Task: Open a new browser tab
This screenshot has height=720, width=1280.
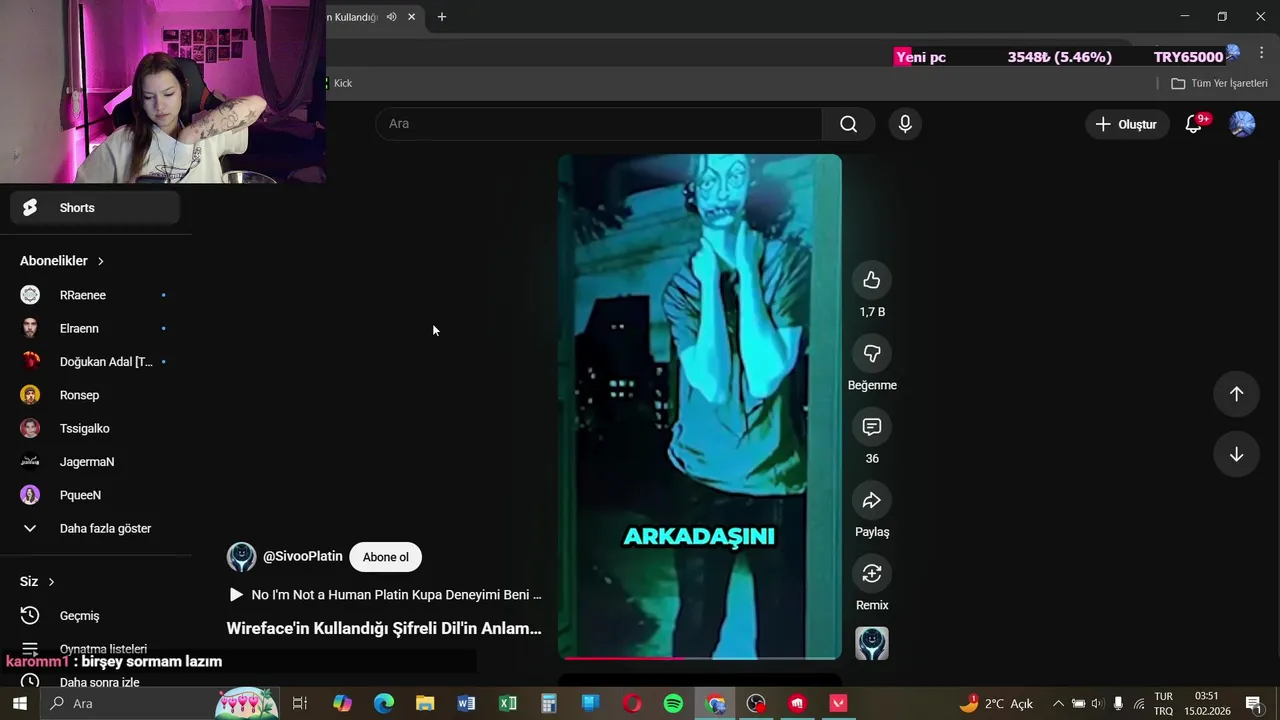Action: pyautogui.click(x=441, y=17)
